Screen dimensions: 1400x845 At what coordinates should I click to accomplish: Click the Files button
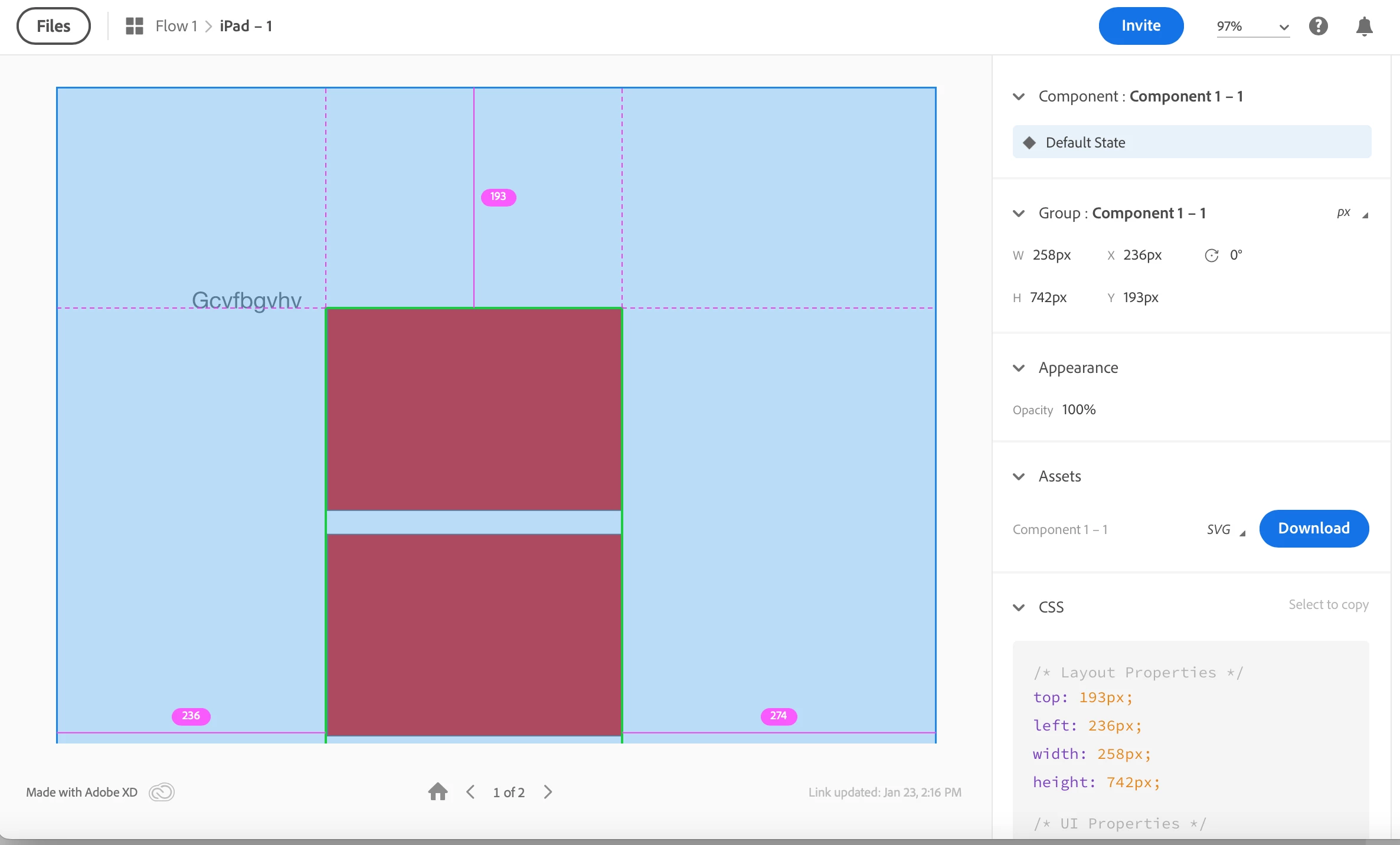54,26
